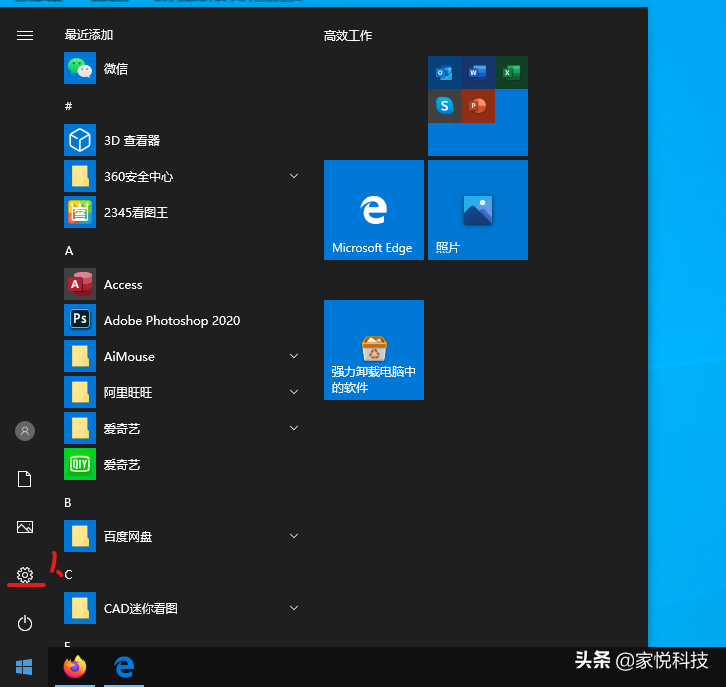
Task: Launch Access from the app list
Action: (122, 285)
